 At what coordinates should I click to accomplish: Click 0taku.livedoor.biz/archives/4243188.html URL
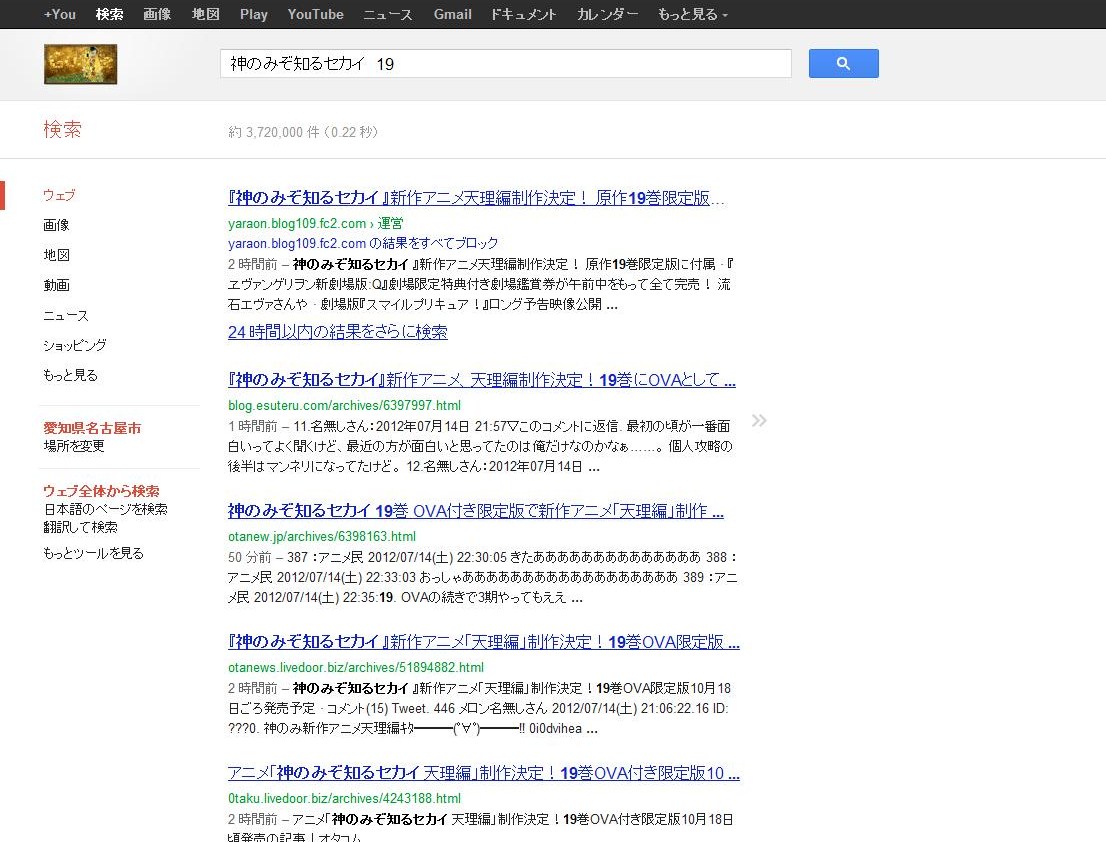tap(344, 798)
